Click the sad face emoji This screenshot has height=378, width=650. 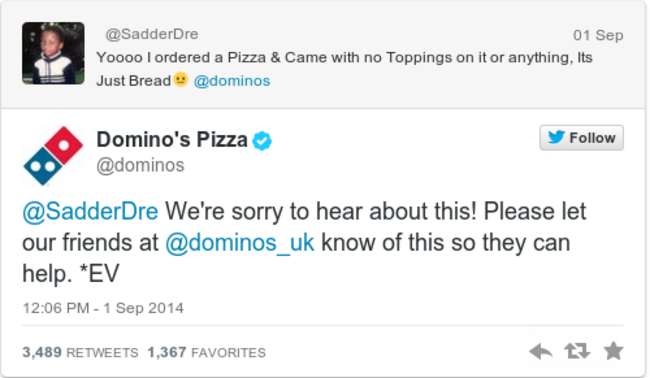181,79
